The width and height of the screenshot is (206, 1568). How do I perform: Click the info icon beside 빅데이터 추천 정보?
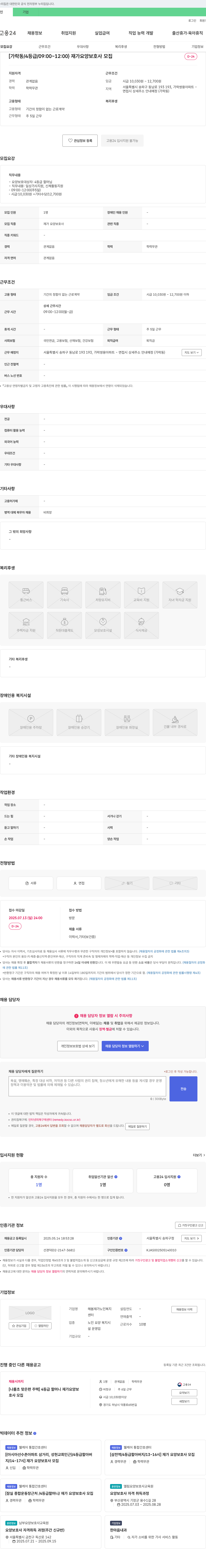(35, 1433)
